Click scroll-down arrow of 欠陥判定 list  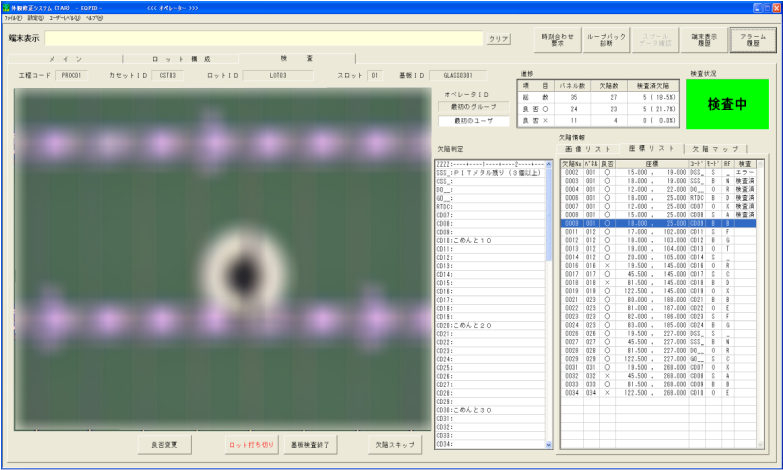(548, 444)
